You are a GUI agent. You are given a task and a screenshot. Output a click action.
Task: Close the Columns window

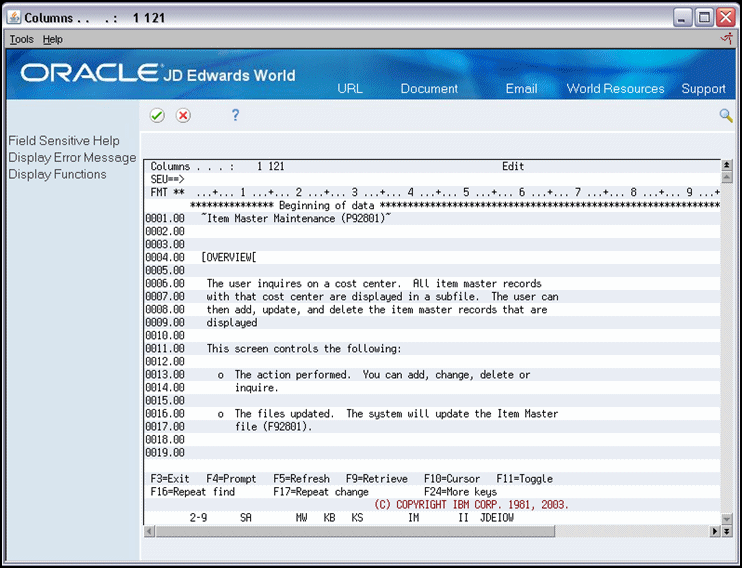(725, 18)
